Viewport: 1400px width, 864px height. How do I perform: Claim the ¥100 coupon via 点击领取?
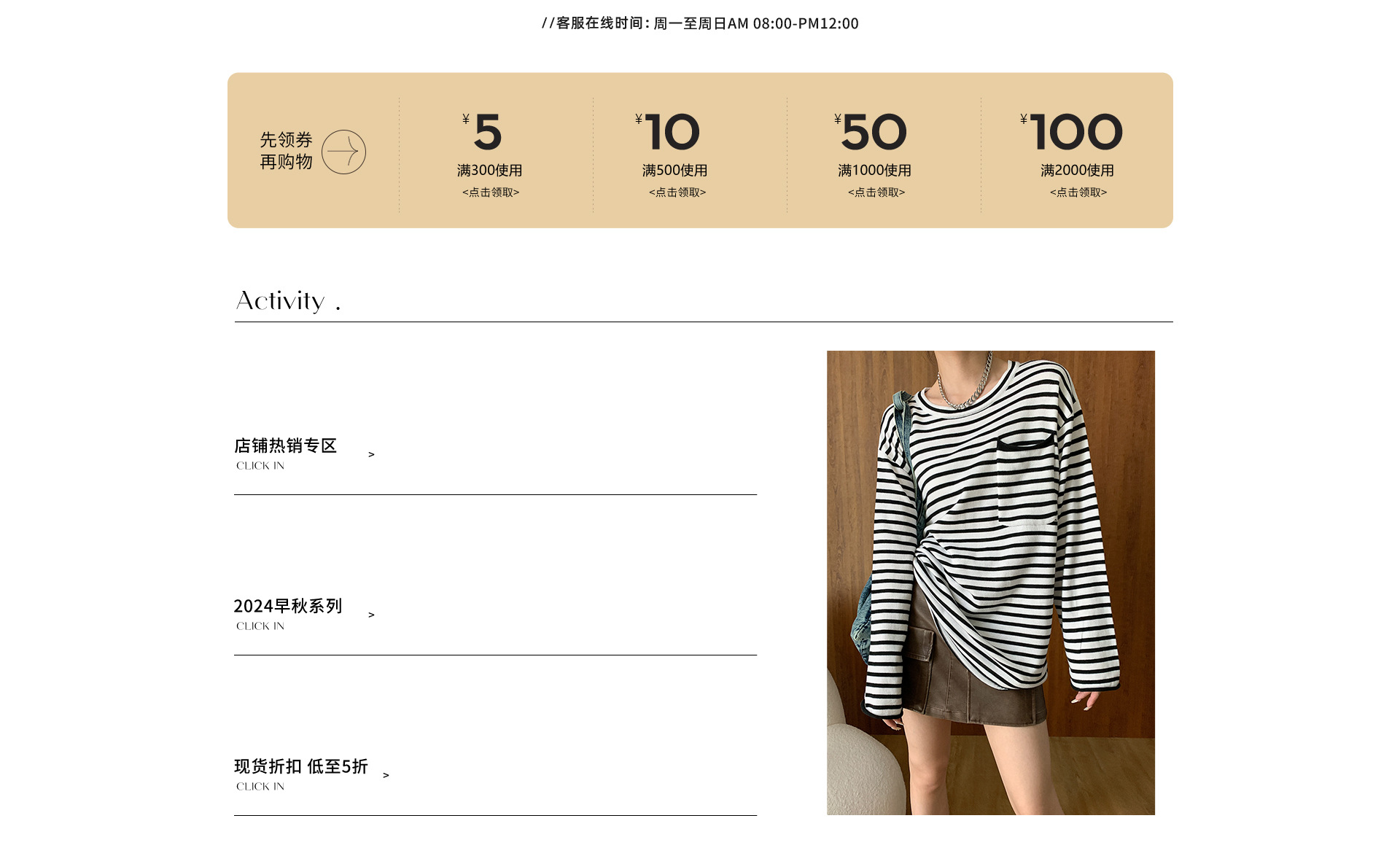(1078, 192)
